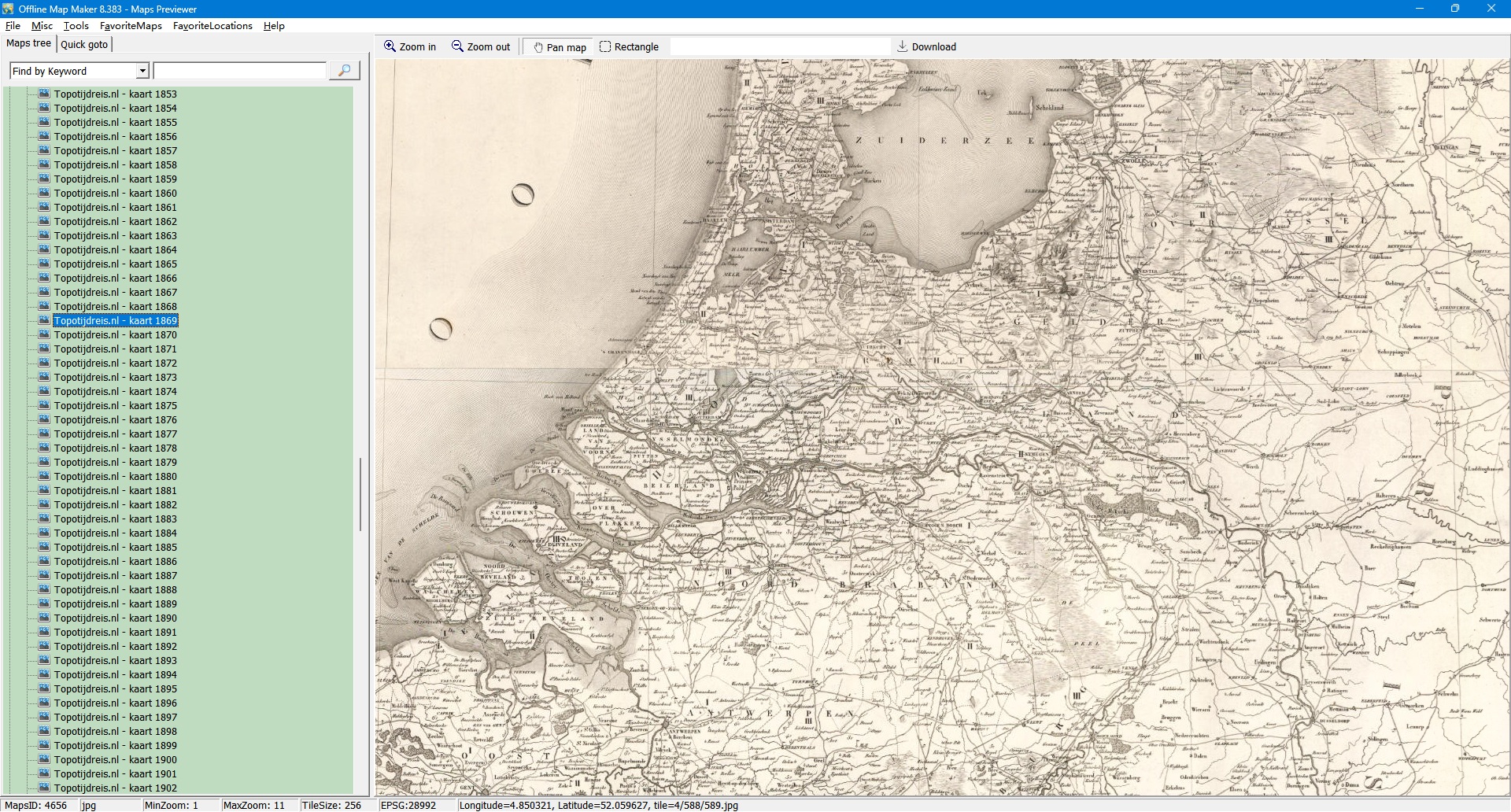The width and height of the screenshot is (1511, 812).
Task: Select the Maps tree tab
Action: tap(28, 43)
